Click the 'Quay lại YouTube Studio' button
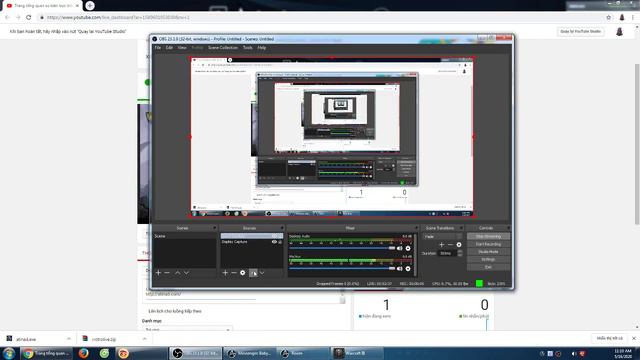The height and width of the screenshot is (360, 640). pyautogui.click(x=580, y=31)
